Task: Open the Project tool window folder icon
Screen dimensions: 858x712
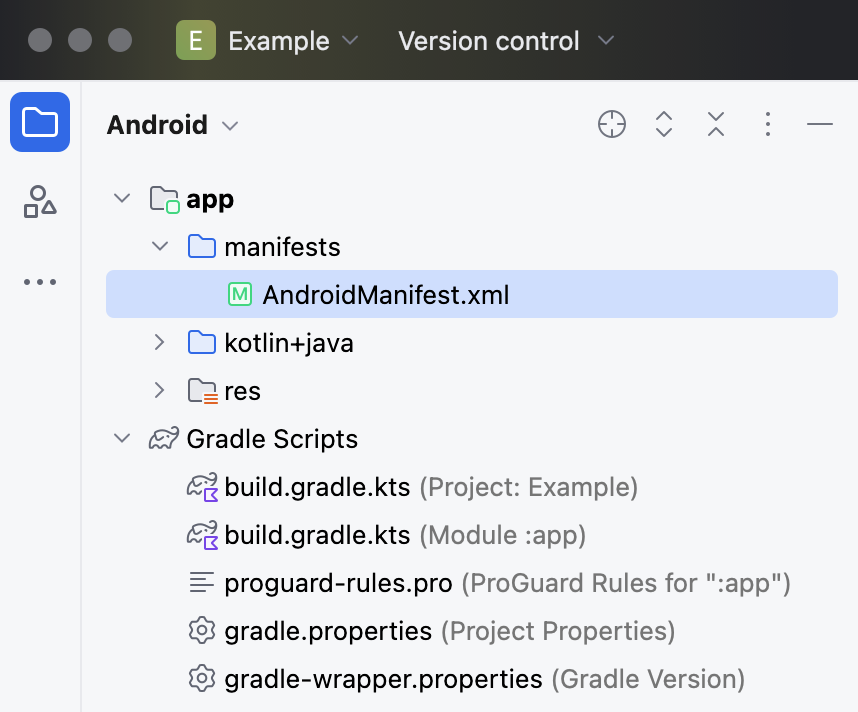Action: (40, 122)
